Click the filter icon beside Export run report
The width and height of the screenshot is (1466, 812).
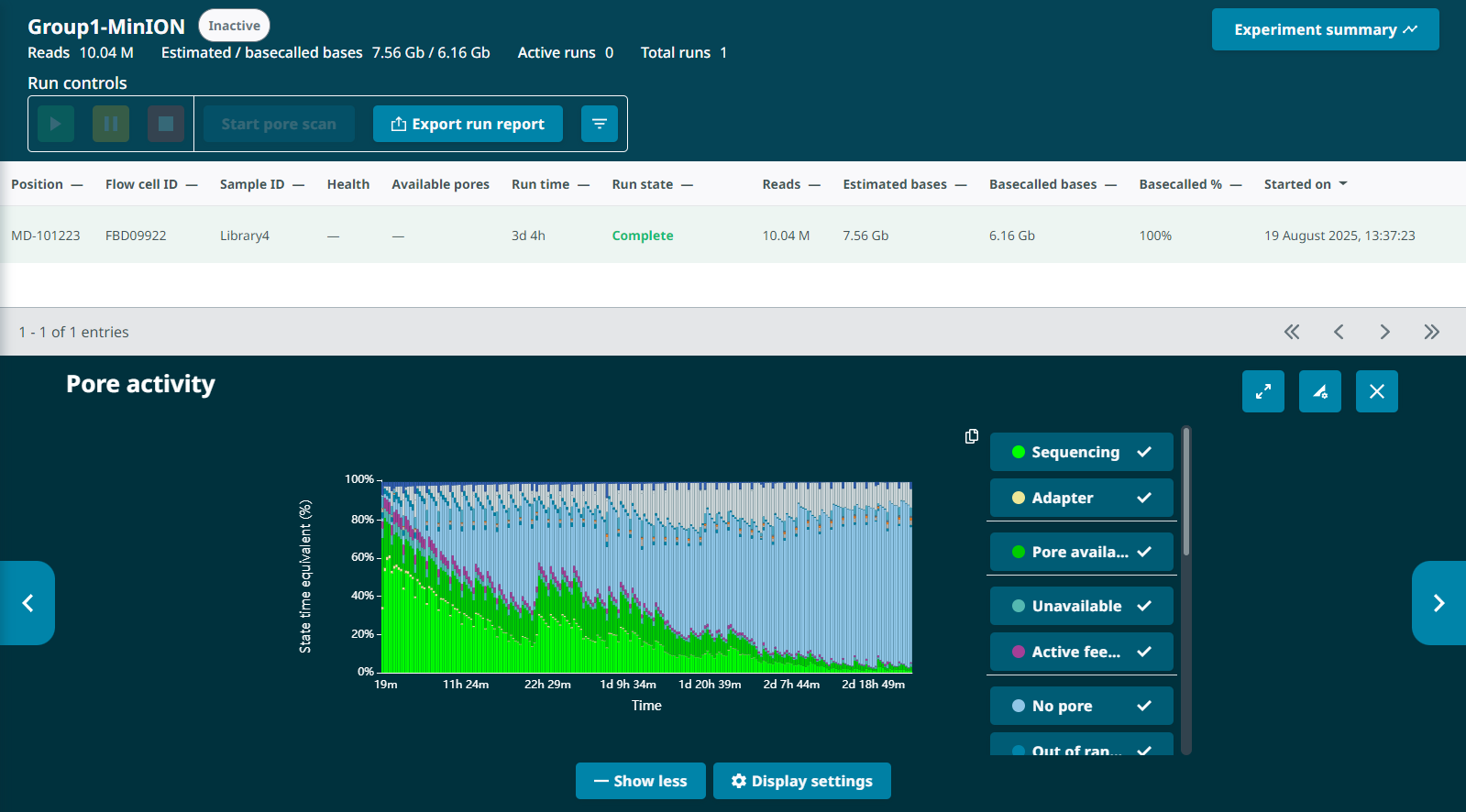click(x=599, y=124)
